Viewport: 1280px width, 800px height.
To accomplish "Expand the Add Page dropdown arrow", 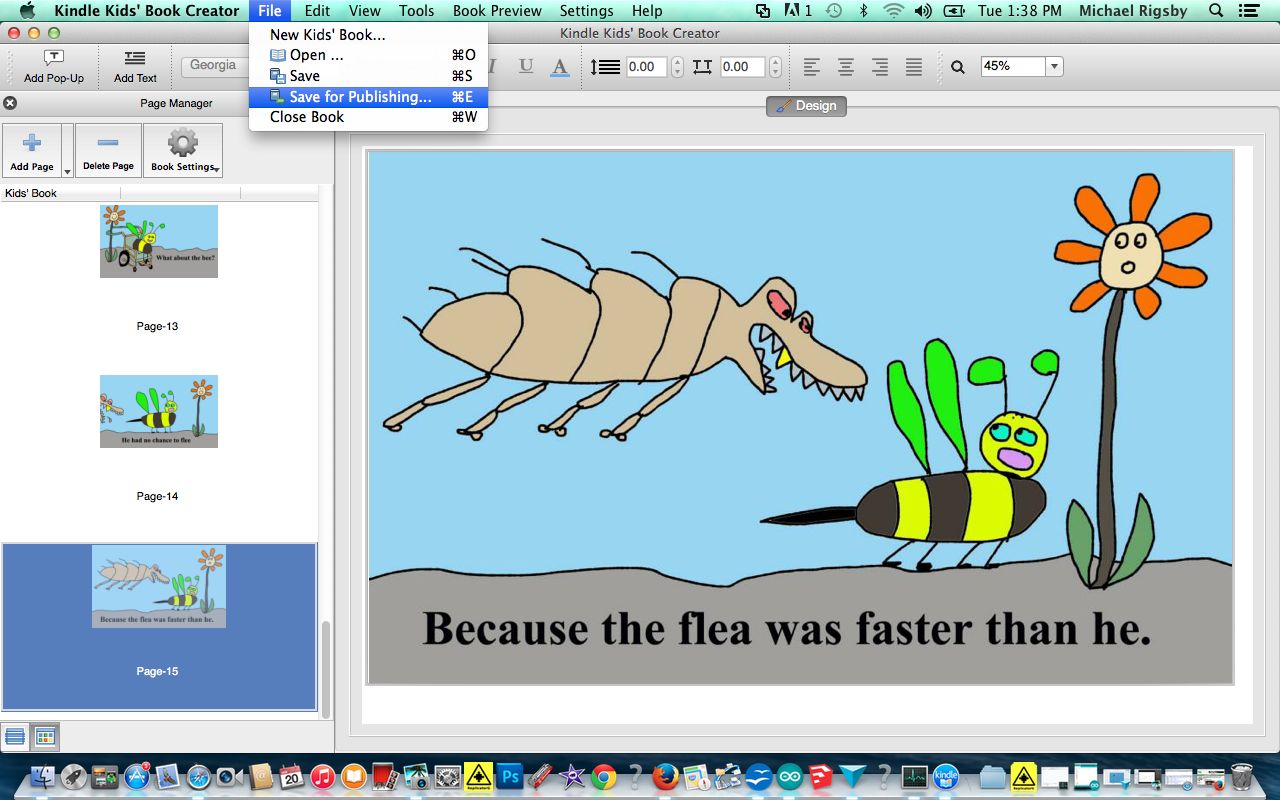I will tap(67, 151).
